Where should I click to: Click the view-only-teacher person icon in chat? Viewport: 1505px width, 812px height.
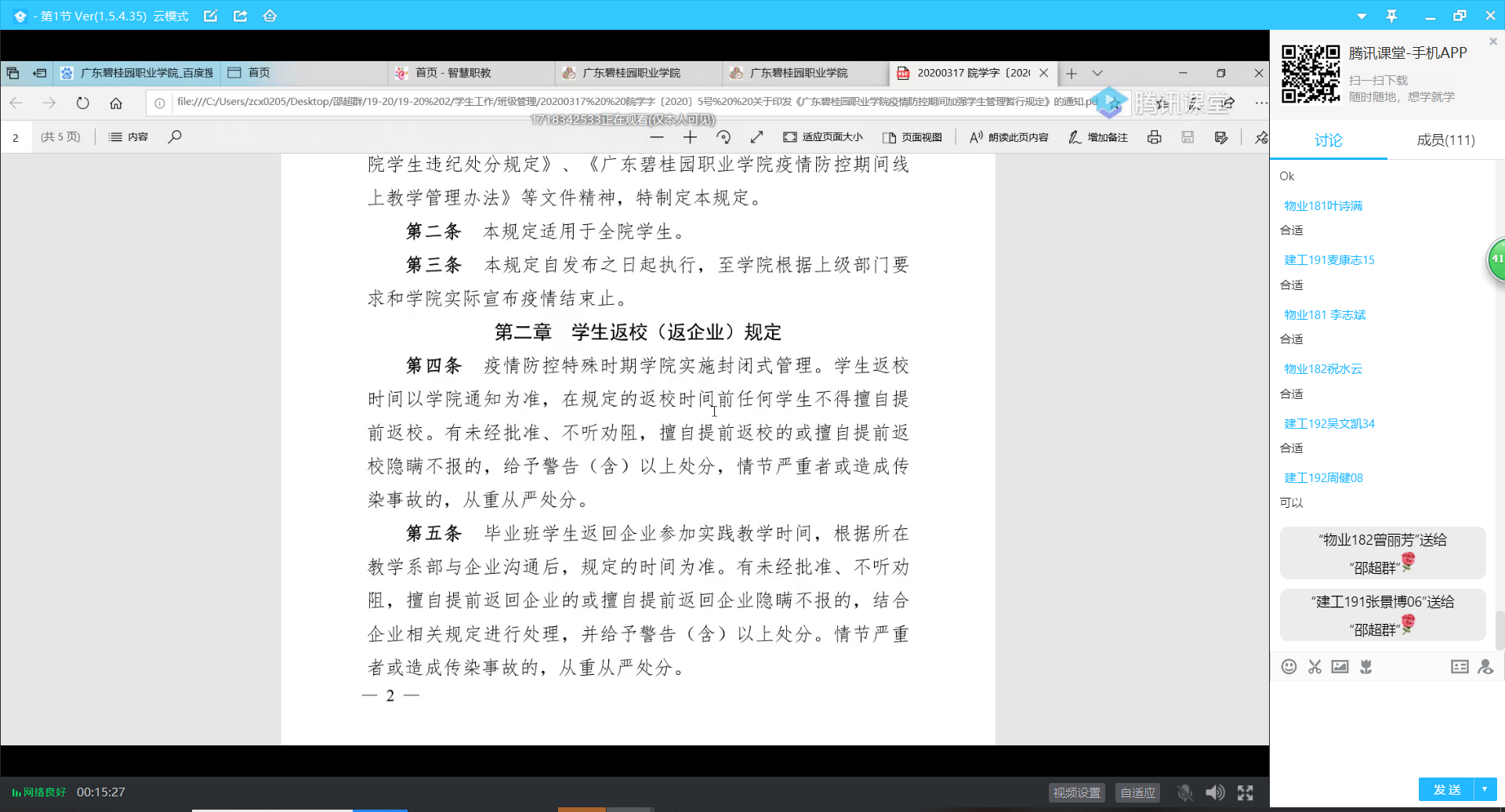coord(1485,667)
